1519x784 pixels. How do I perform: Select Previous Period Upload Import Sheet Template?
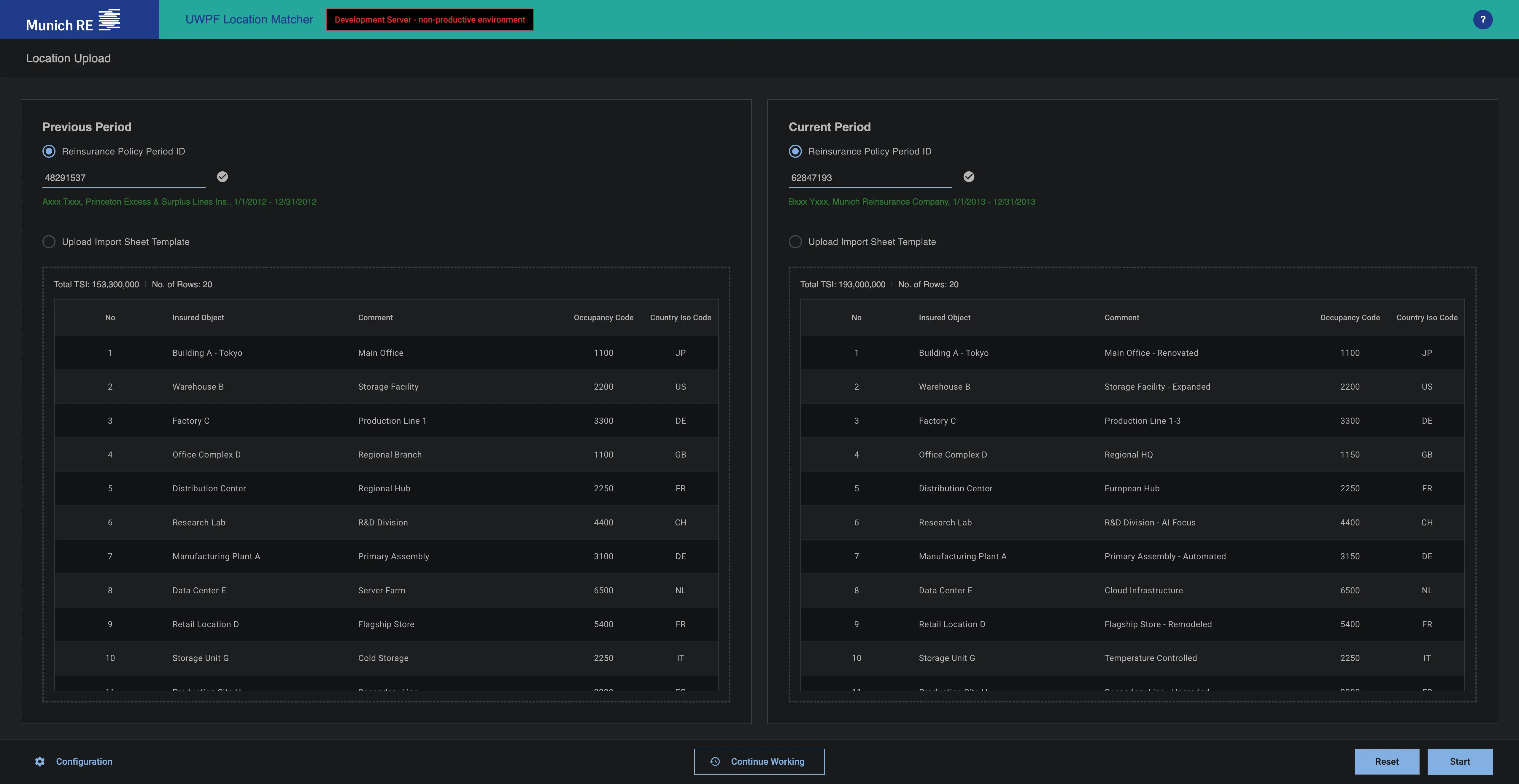(49, 242)
